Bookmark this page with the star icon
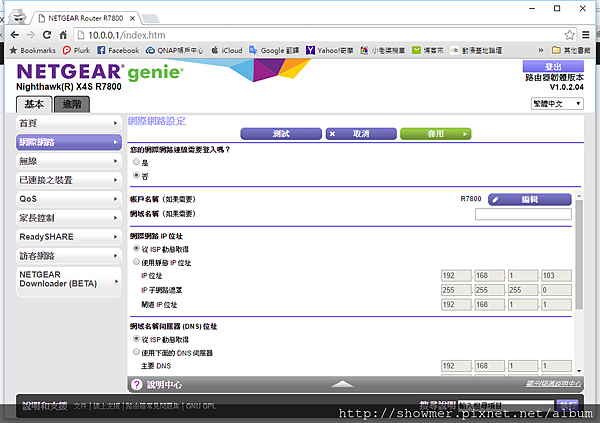The height and width of the screenshot is (423, 600). [570, 32]
